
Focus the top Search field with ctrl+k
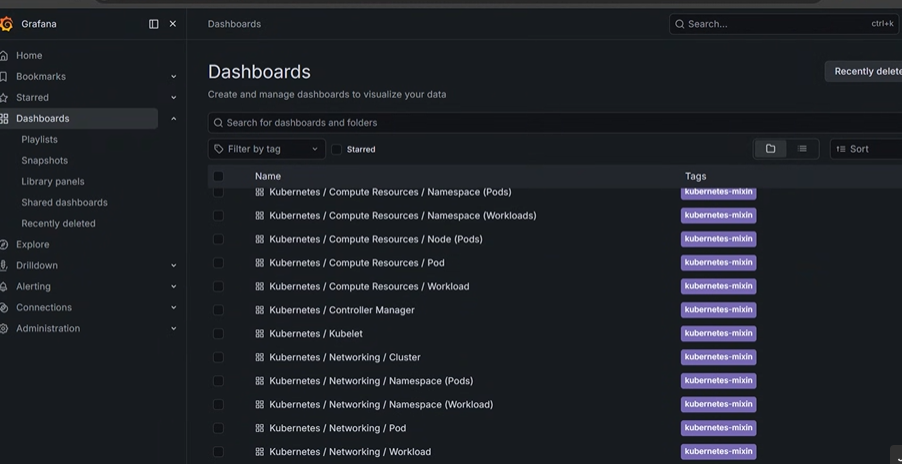[784, 24]
